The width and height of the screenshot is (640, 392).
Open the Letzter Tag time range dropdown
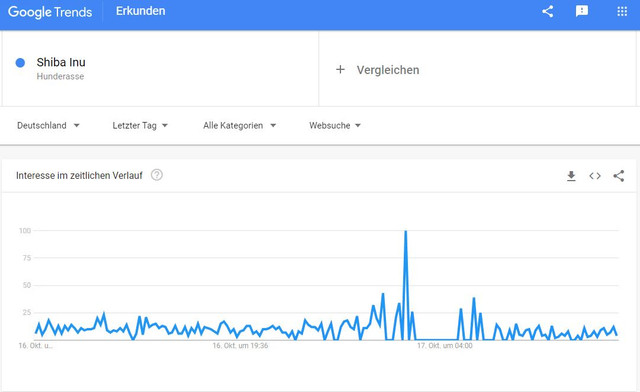(x=140, y=126)
